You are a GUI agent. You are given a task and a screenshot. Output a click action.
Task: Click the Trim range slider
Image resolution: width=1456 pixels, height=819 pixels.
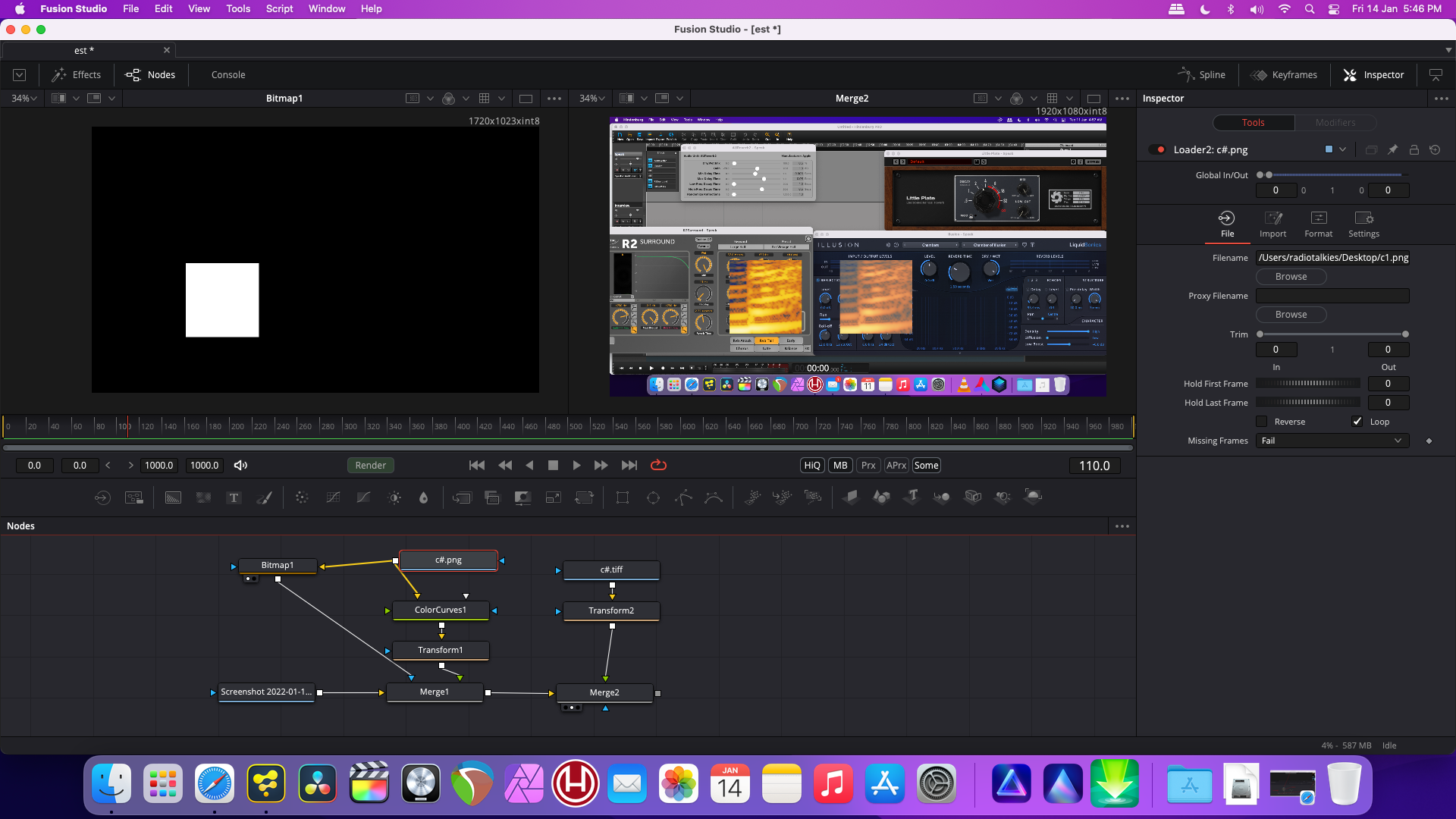1332,334
